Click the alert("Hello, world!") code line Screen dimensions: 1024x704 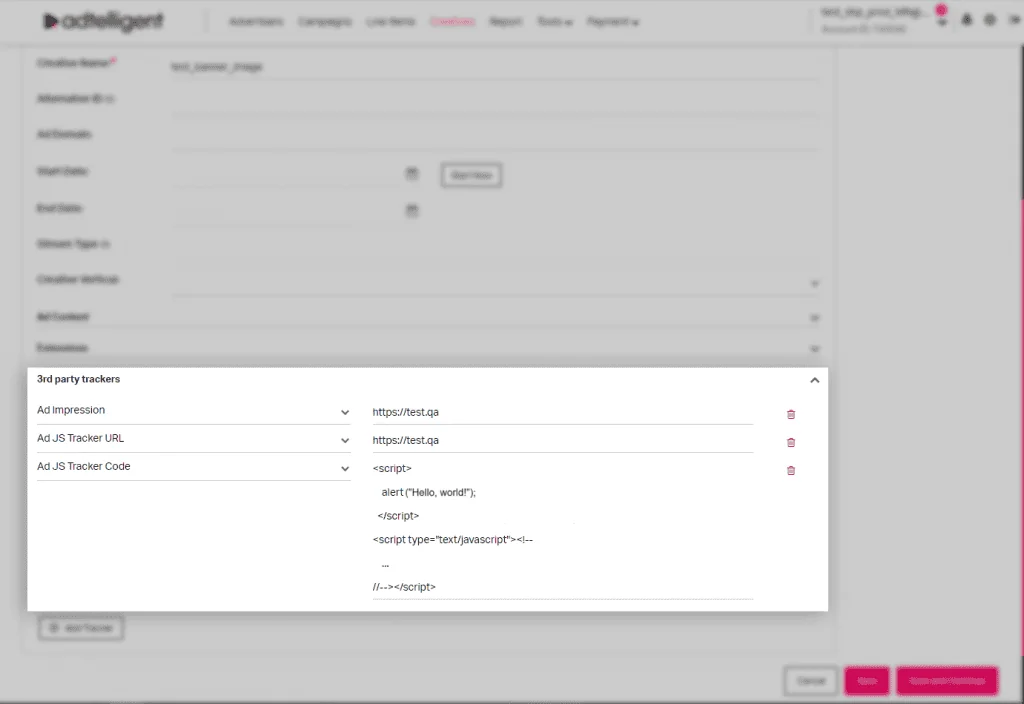click(428, 492)
